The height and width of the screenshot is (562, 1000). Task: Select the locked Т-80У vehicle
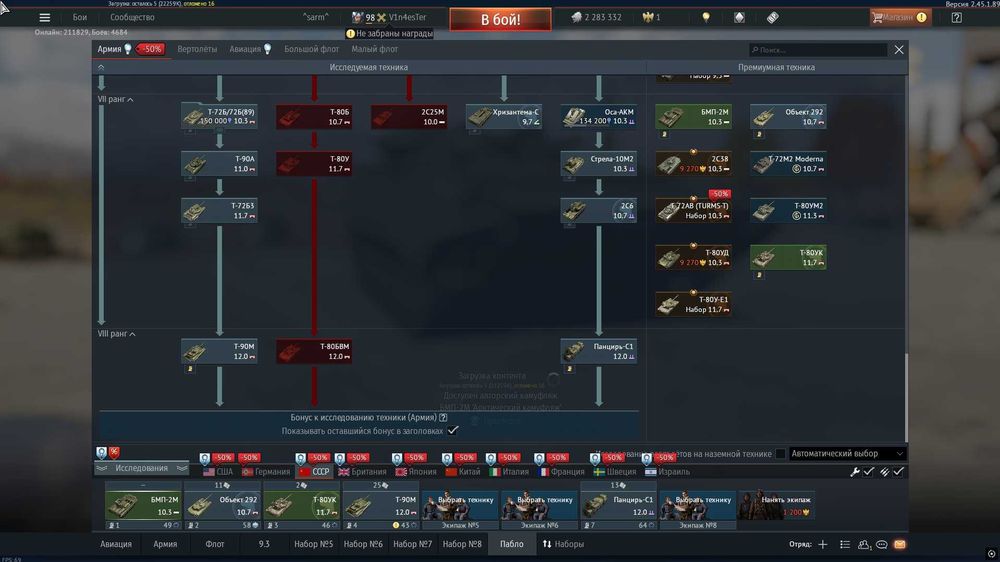[x=314, y=163]
